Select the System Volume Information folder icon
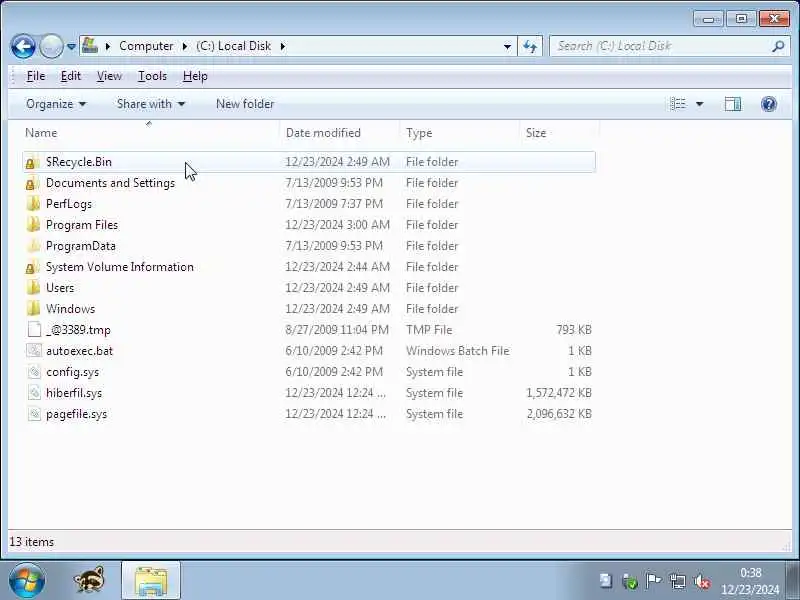 [33, 267]
